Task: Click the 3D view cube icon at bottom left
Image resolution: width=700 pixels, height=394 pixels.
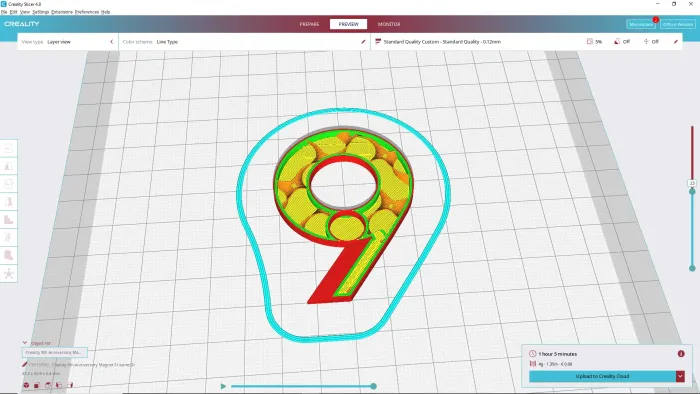Action: point(26,385)
